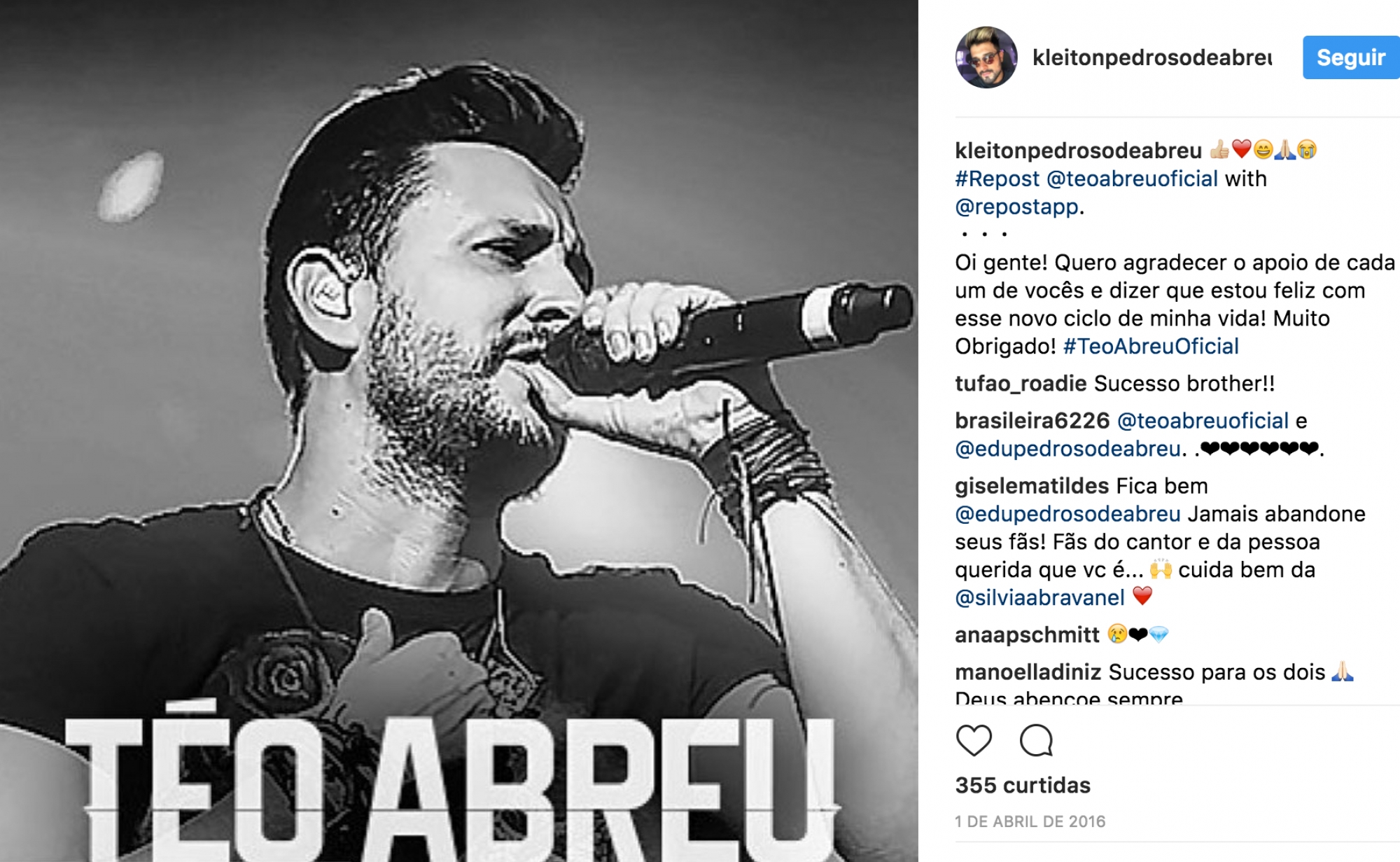Open kleitonpedrosodeabreu username in the caption

(x=1079, y=151)
